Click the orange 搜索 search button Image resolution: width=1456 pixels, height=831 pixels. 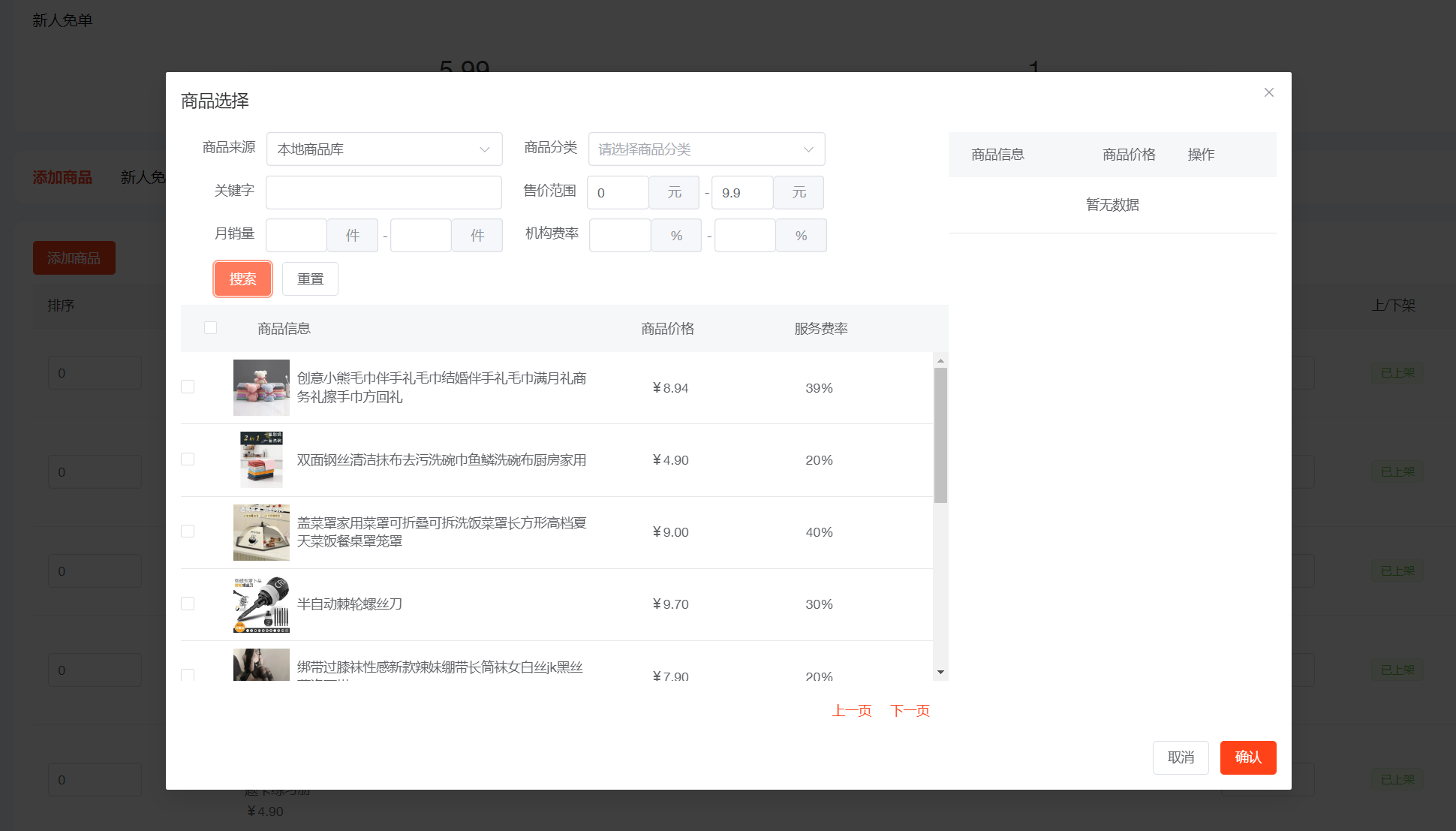[242, 279]
